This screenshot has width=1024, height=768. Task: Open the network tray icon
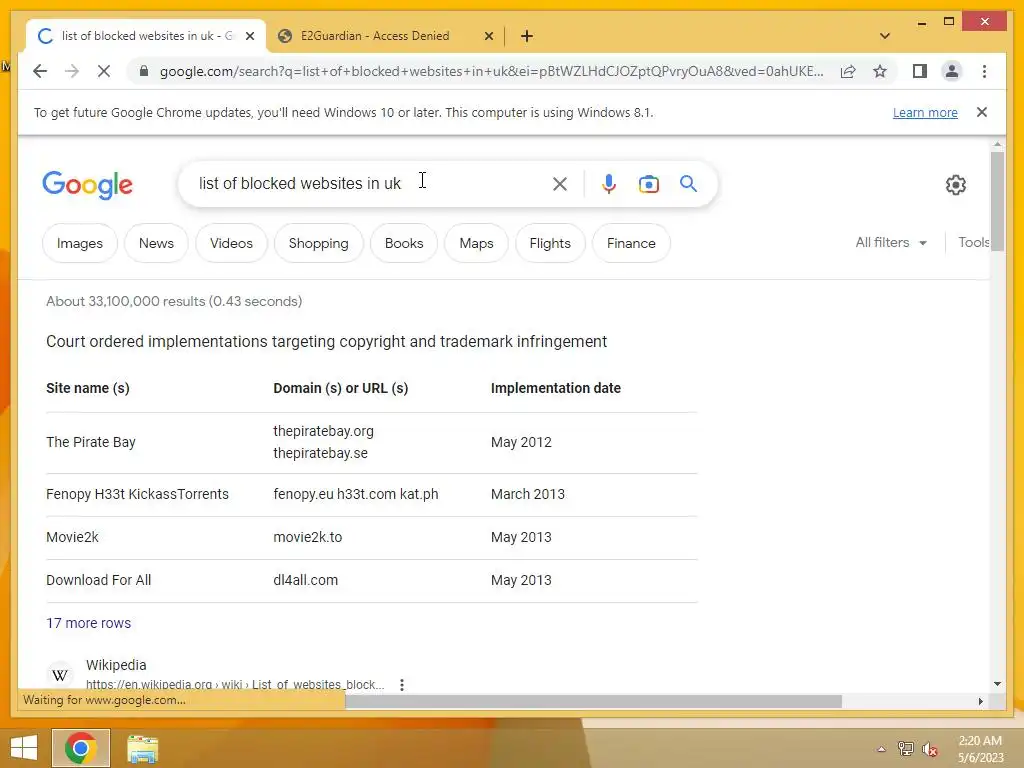905,749
